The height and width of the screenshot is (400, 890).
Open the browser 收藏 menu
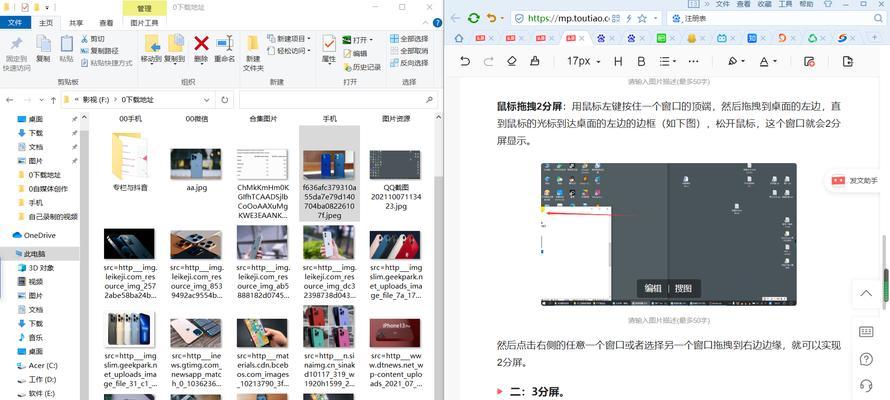[765, 3]
